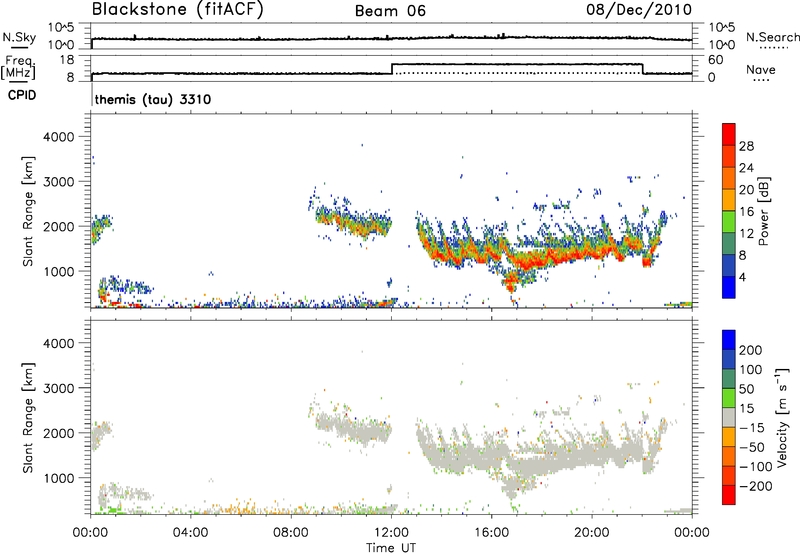Click the Blackstone (fitACF) title
The image size is (800, 554).
coord(177,9)
